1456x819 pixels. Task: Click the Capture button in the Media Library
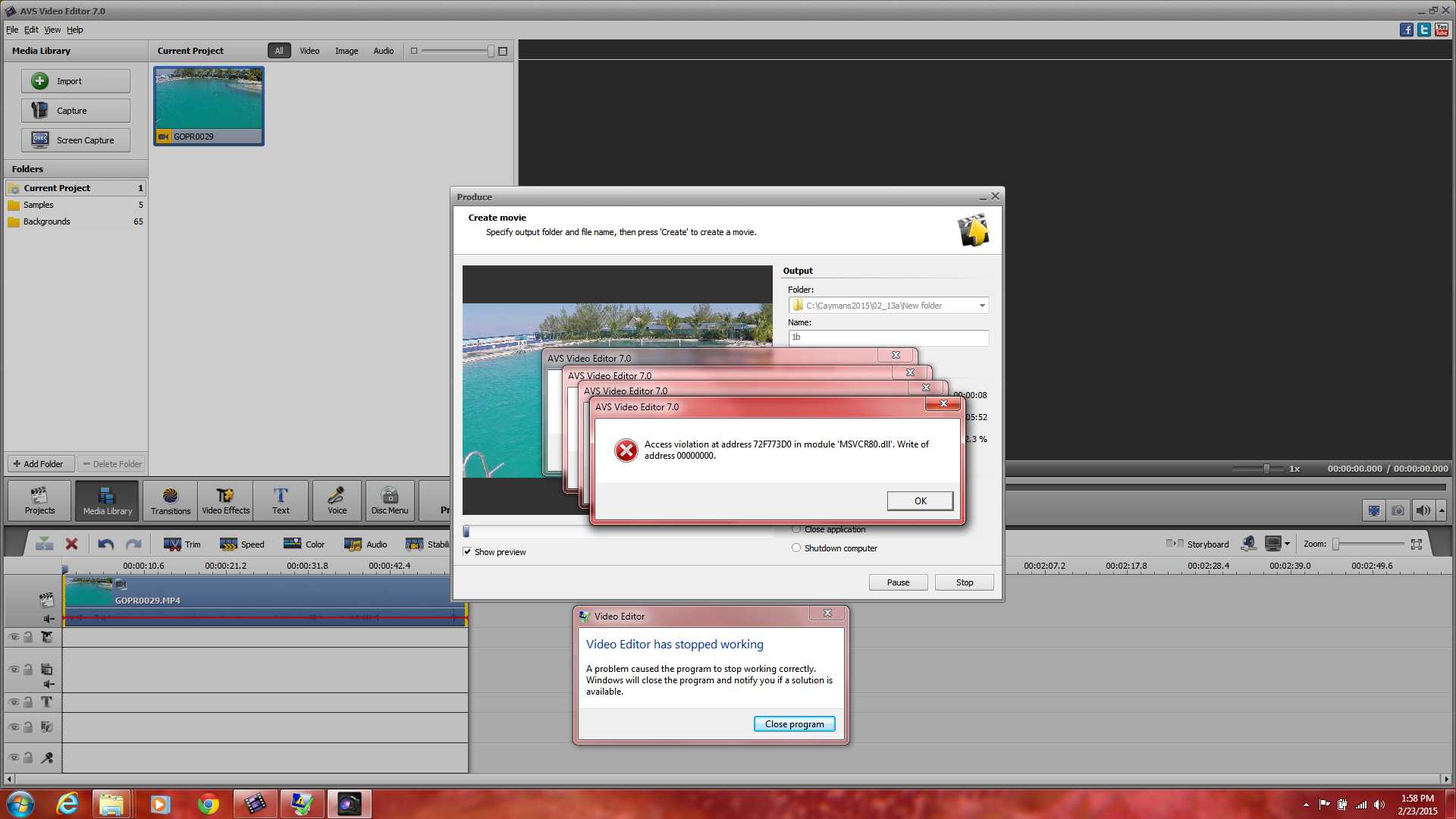click(x=76, y=111)
